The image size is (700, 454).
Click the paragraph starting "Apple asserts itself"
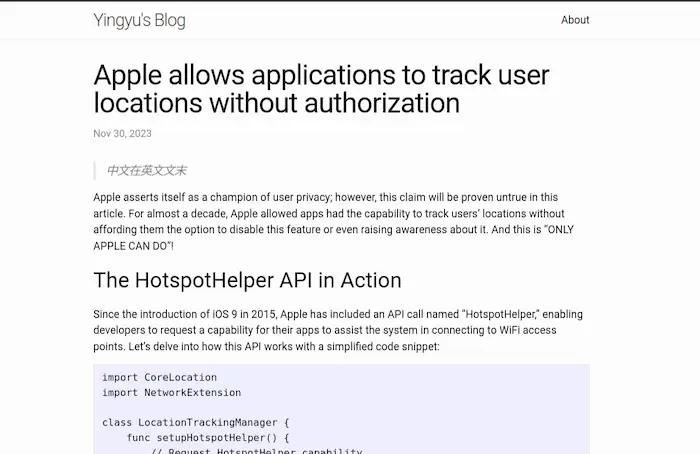(x=333, y=221)
